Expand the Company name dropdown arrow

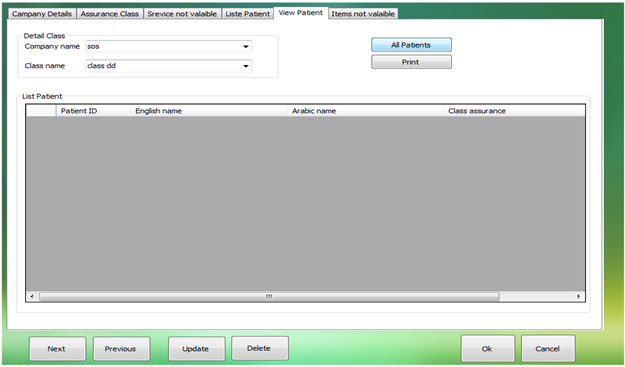tap(246, 47)
